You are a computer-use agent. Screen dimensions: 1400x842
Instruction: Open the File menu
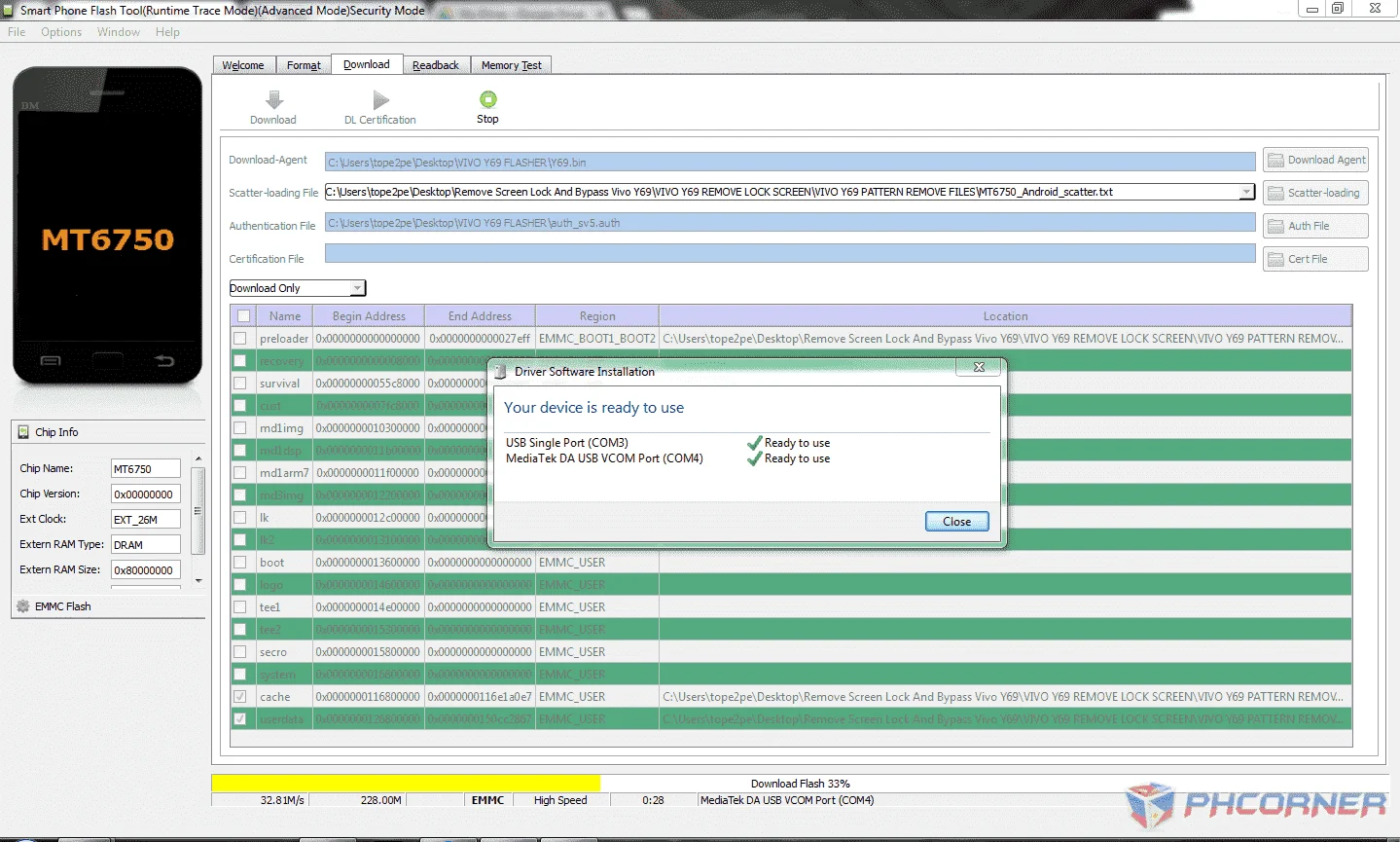click(17, 32)
